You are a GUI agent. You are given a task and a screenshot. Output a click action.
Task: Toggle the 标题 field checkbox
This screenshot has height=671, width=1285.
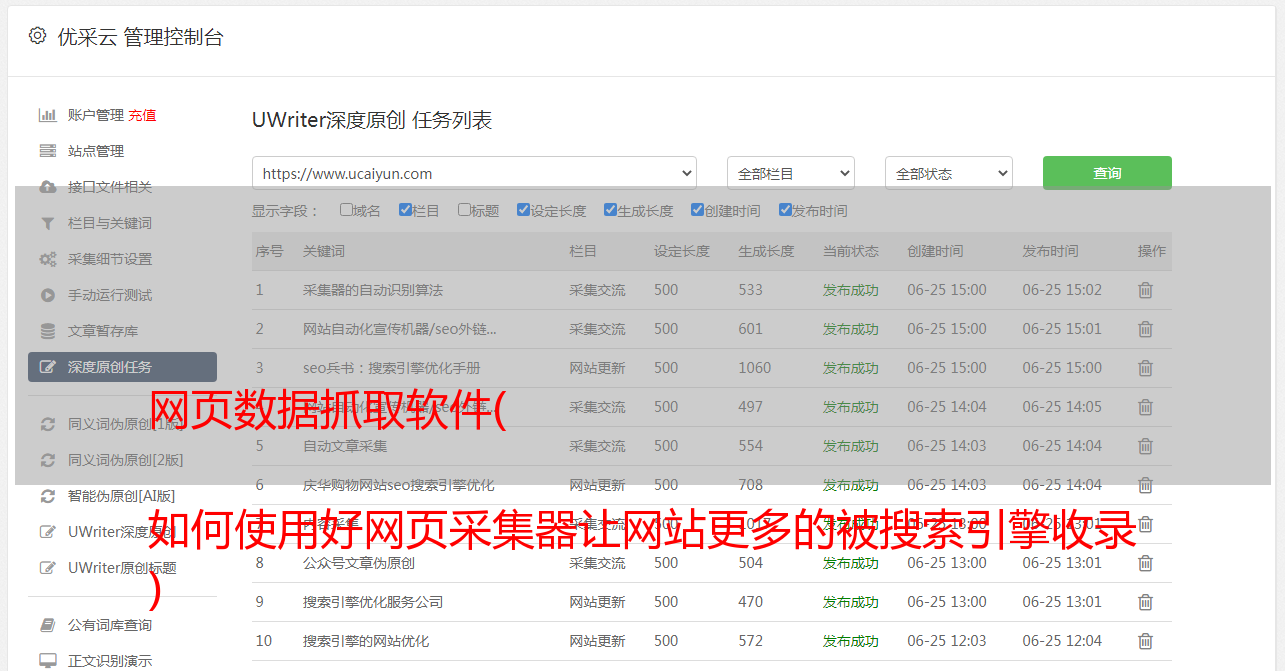[464, 210]
